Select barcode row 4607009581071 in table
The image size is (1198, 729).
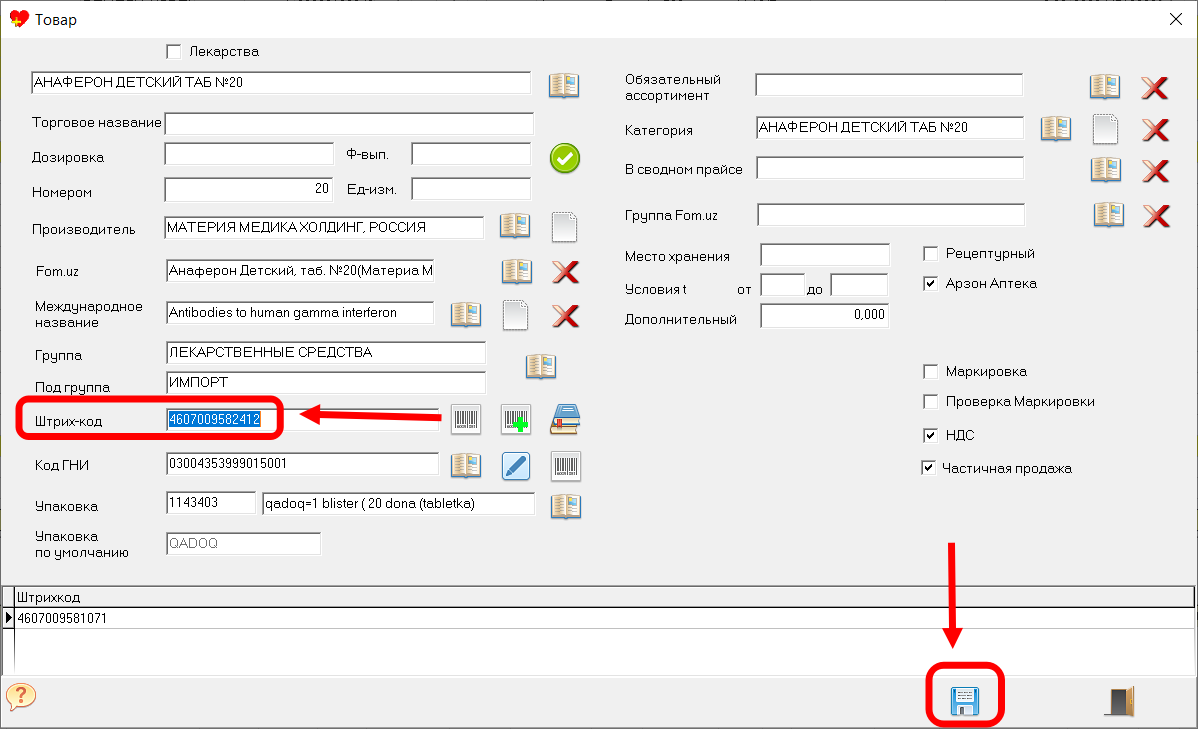[x=604, y=618]
